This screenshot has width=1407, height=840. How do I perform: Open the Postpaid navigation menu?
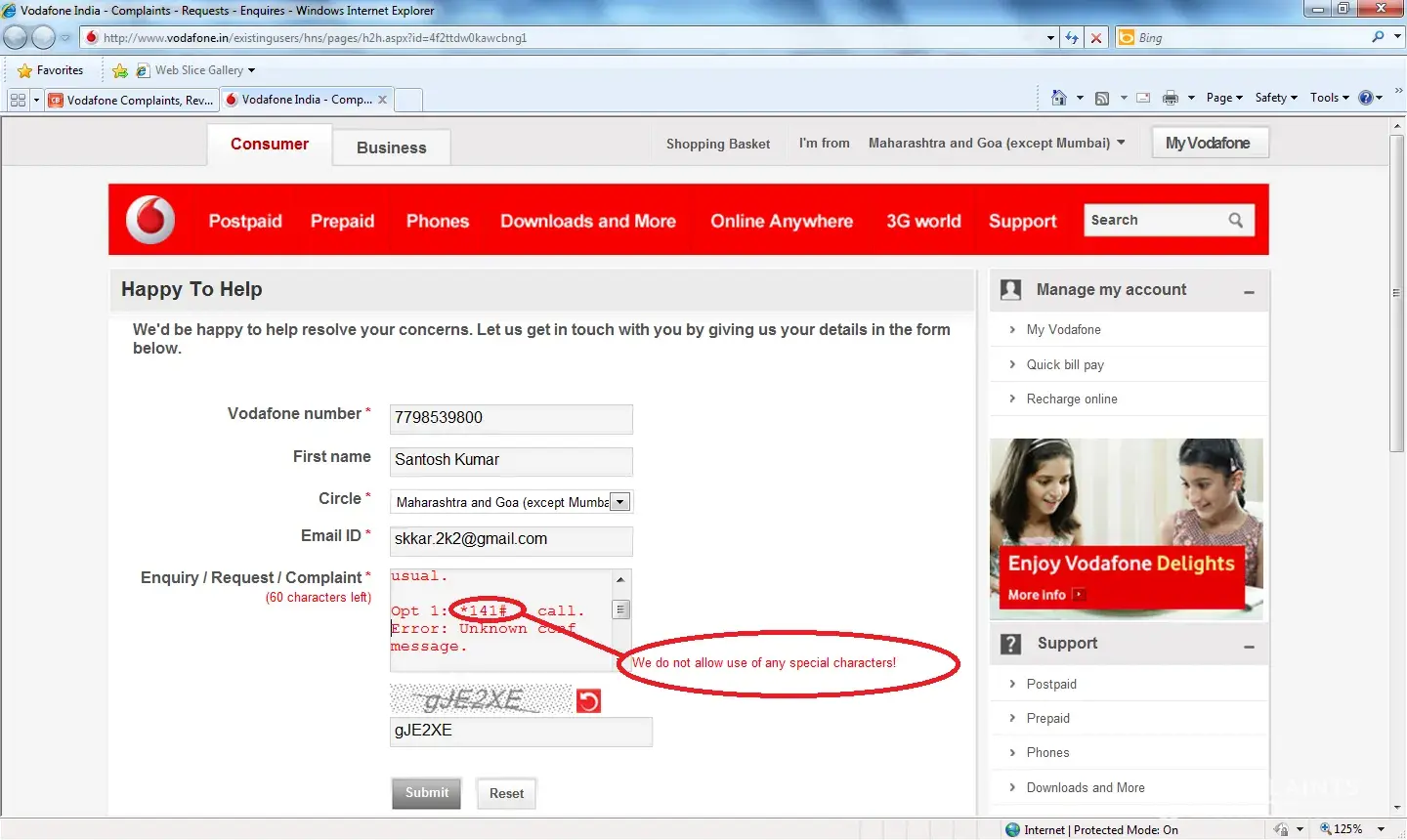click(245, 221)
